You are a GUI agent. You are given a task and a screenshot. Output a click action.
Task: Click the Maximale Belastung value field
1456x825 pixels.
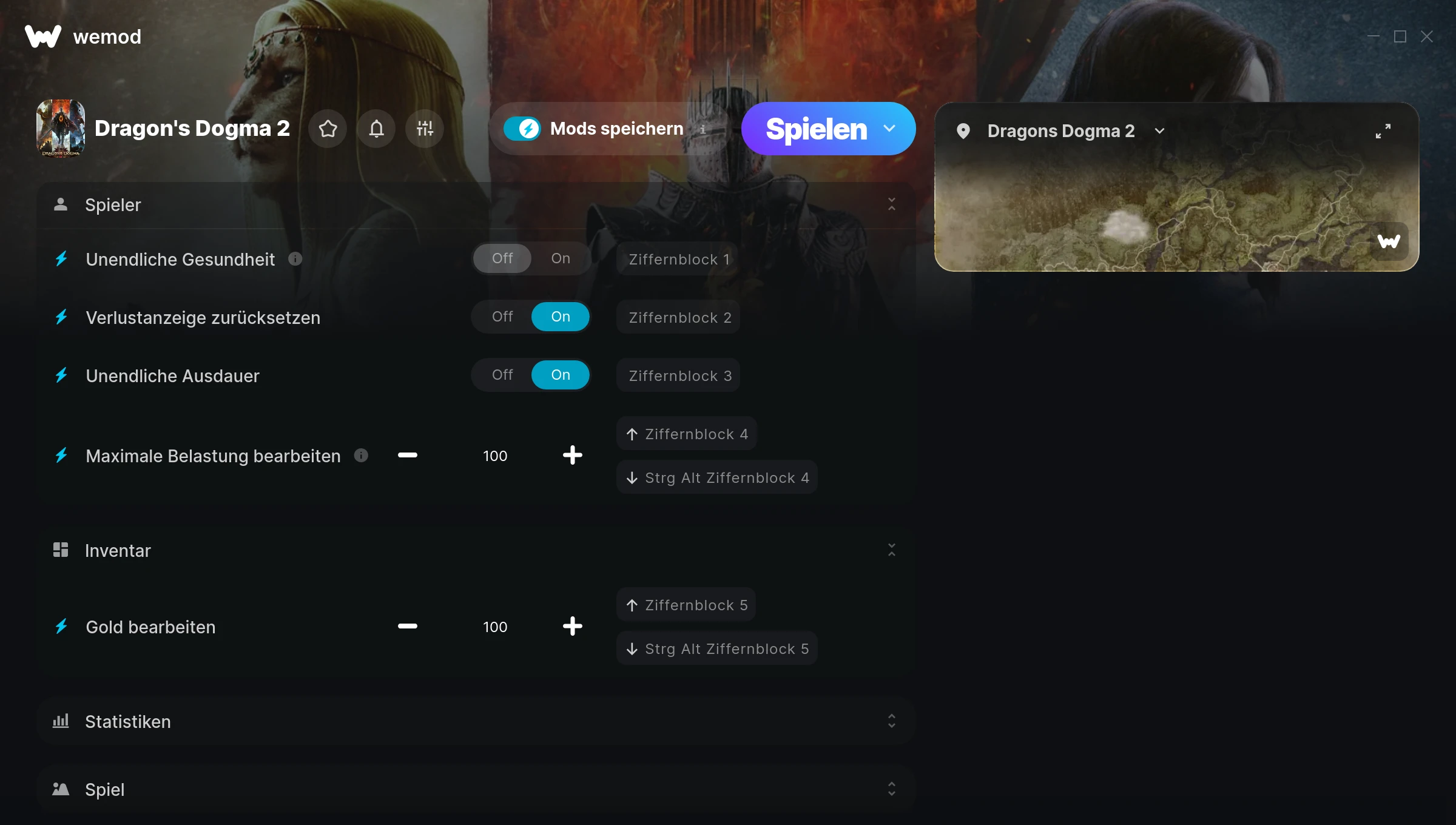tap(495, 456)
